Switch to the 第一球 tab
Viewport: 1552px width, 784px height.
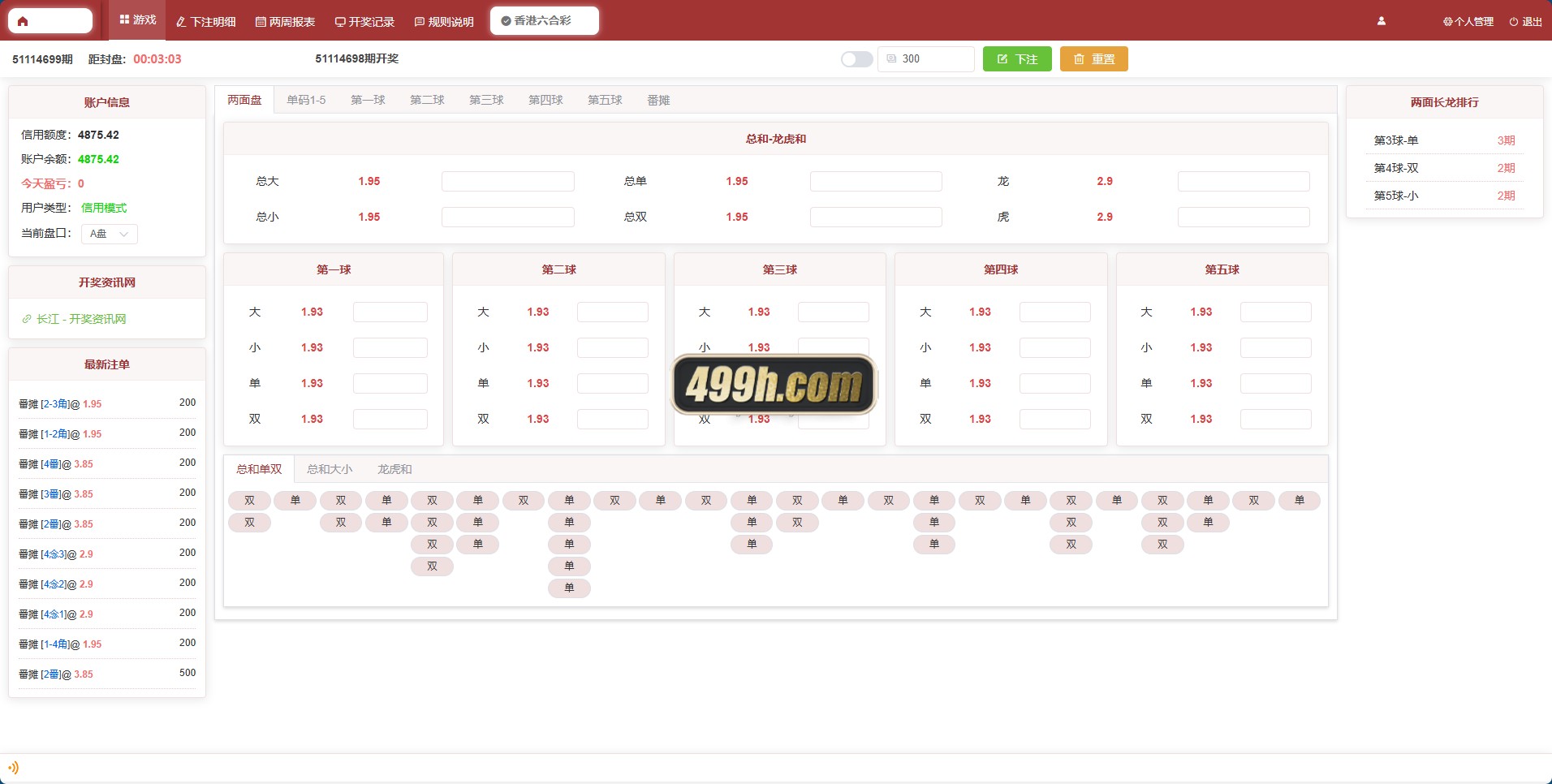coord(368,100)
